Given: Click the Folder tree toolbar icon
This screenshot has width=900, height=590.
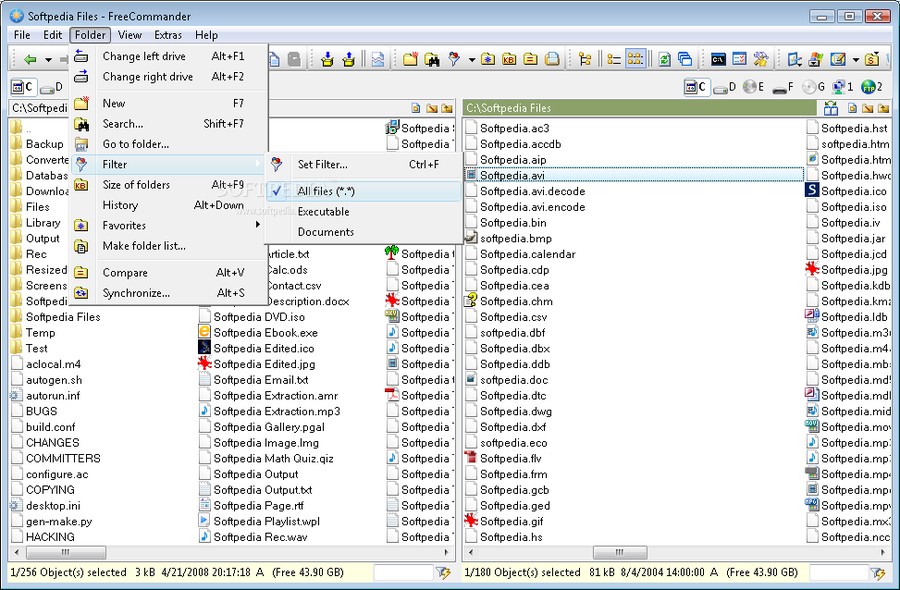Looking at the screenshot, I should pos(585,59).
